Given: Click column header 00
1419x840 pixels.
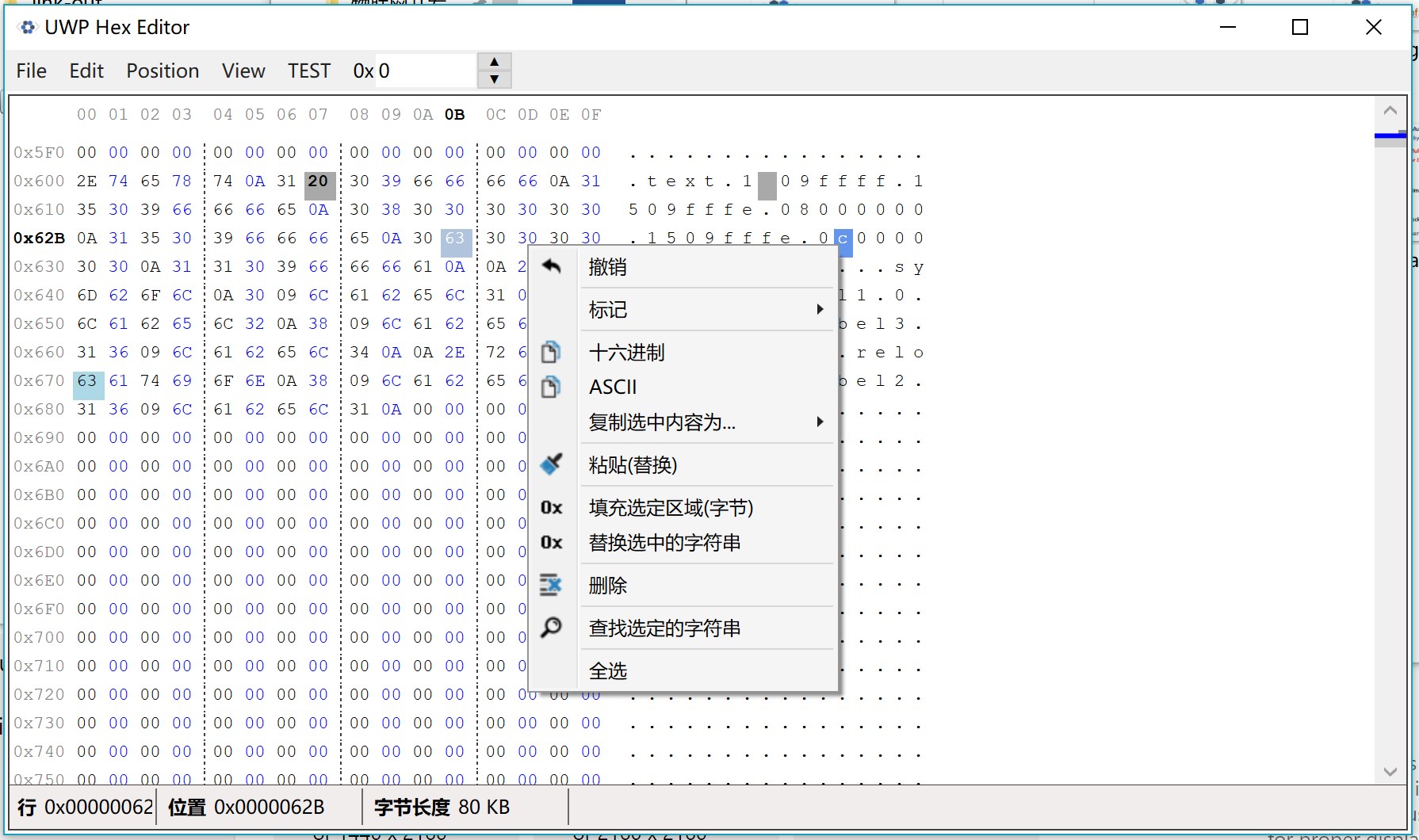Looking at the screenshot, I should click(x=87, y=115).
